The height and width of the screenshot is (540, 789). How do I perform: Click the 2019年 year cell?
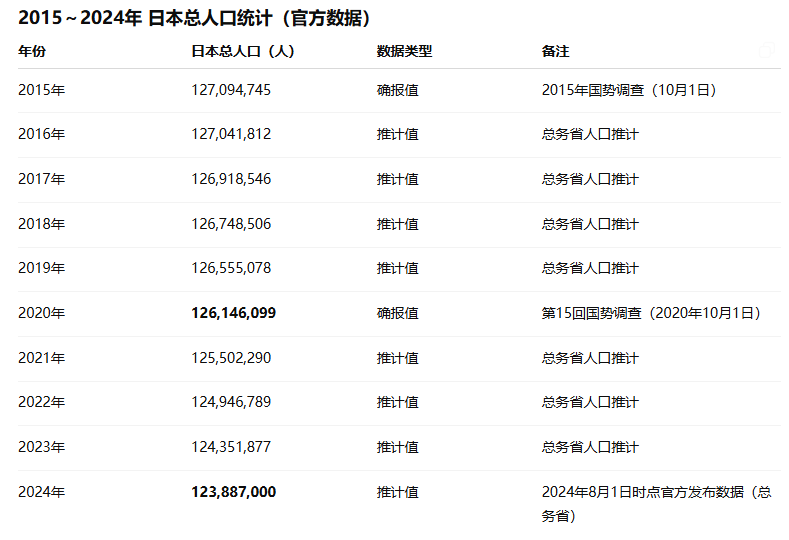[x=41, y=268]
